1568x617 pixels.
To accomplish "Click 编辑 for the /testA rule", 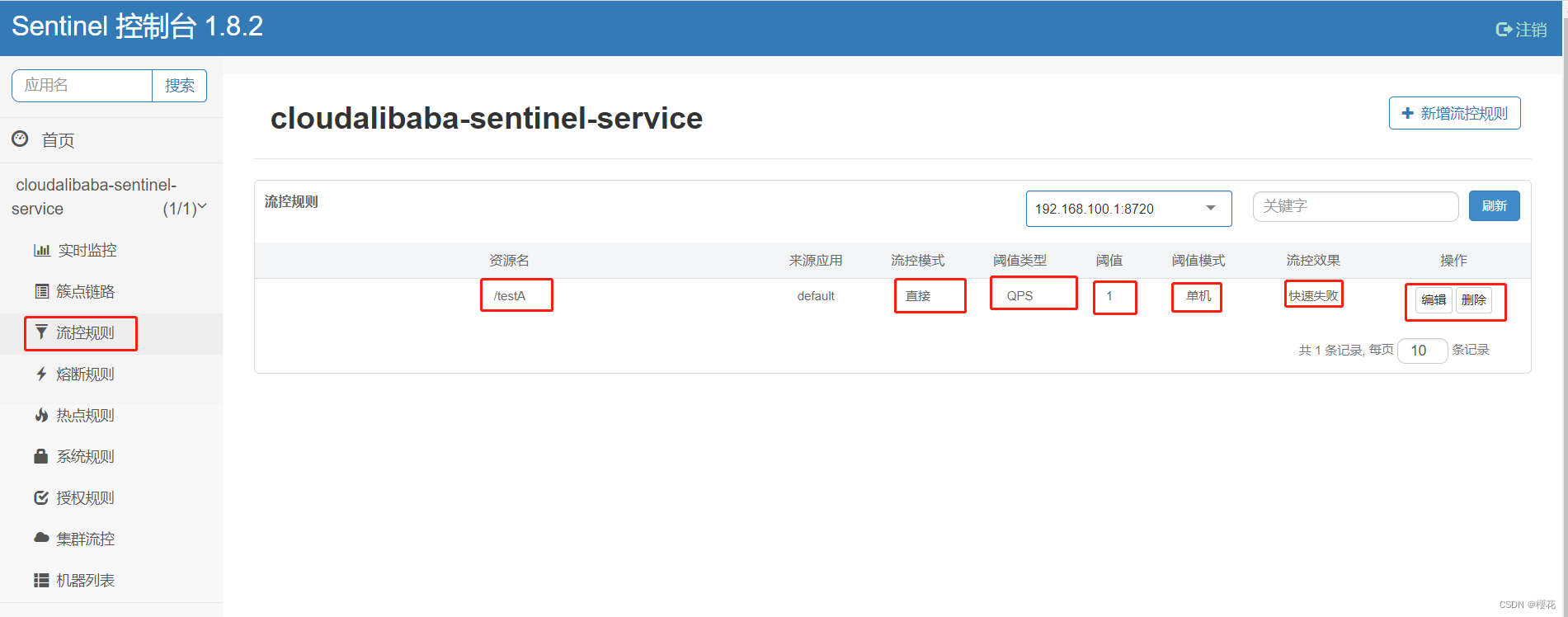I will coord(1434,300).
